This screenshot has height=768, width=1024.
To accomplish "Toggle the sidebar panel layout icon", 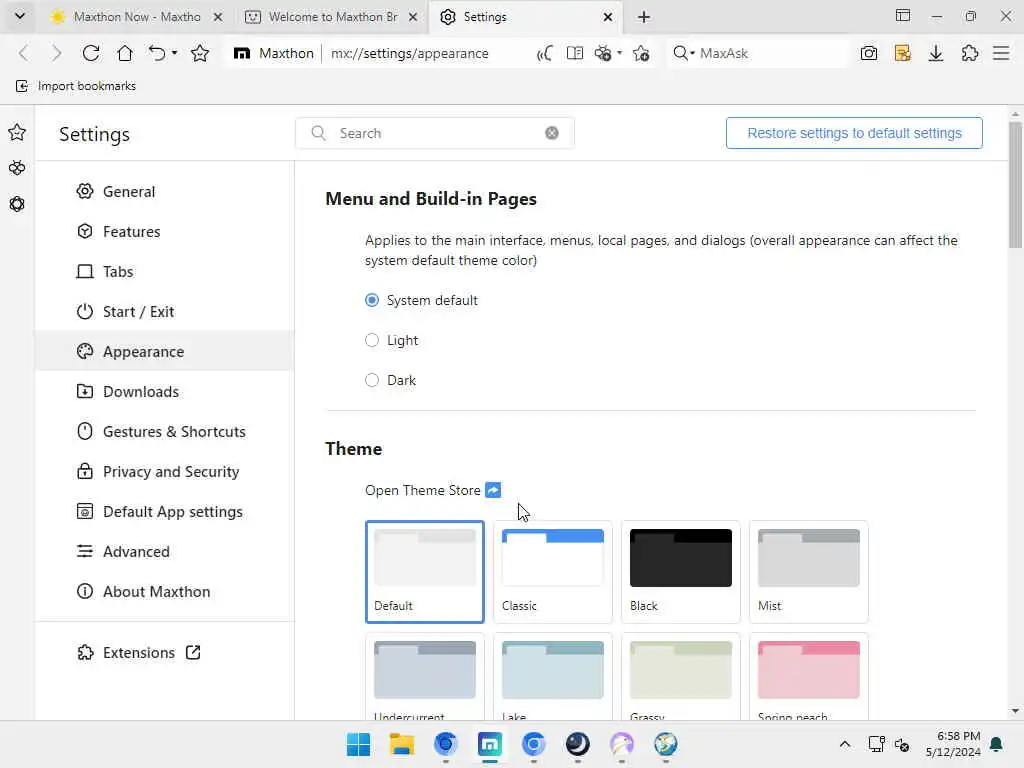I will point(903,16).
